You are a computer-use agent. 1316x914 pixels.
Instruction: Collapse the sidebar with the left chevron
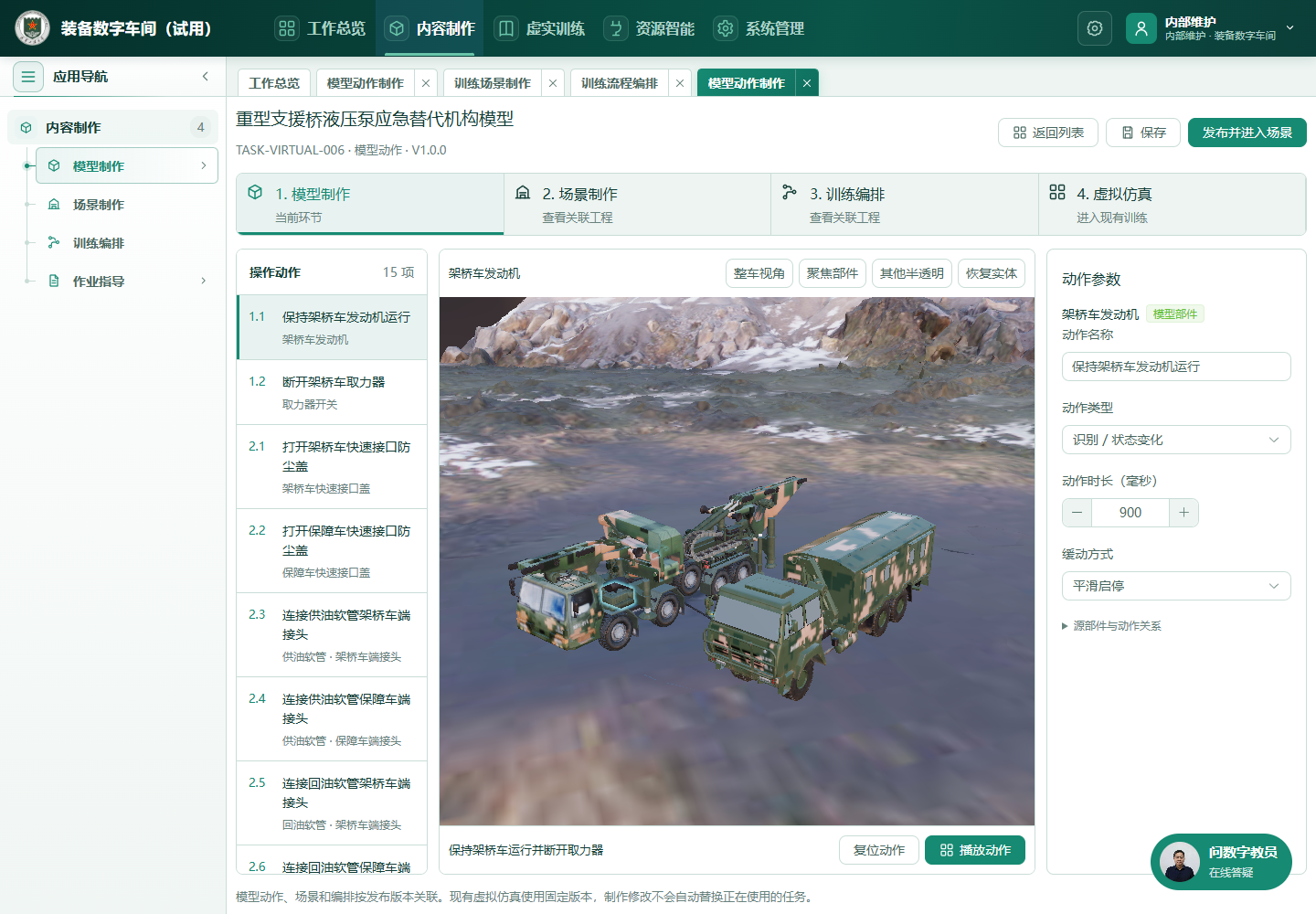coord(206,77)
